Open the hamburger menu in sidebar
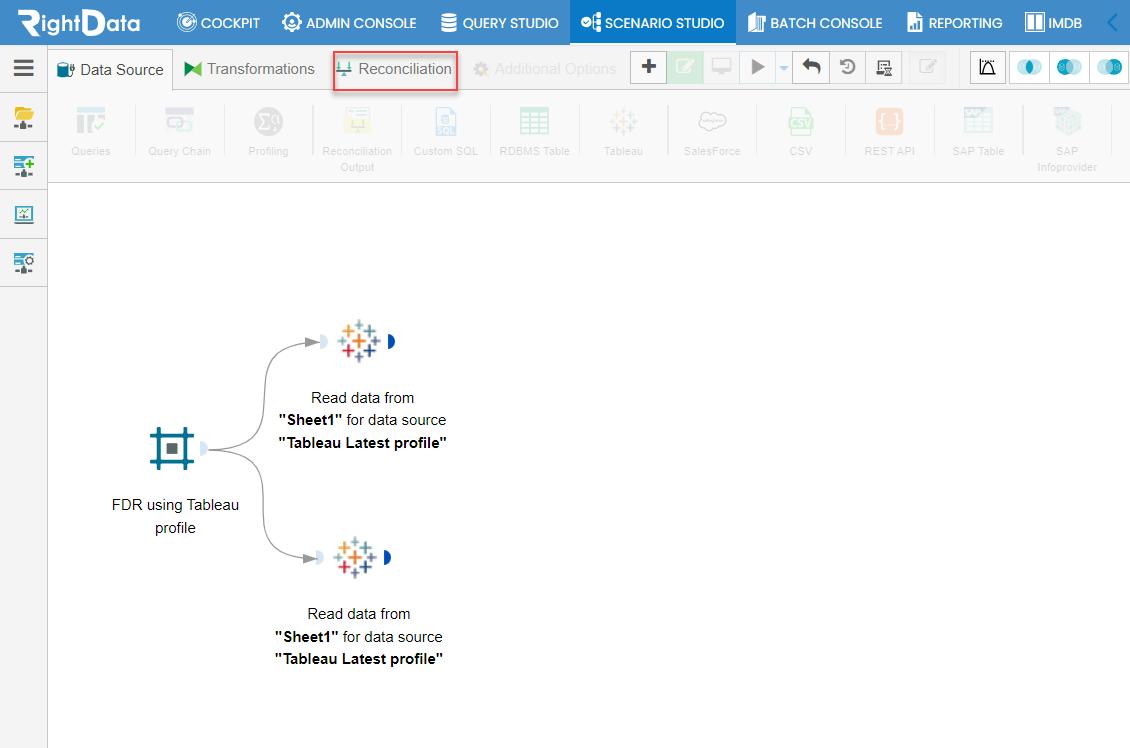Viewport: 1130px width, 748px height. [x=24, y=68]
